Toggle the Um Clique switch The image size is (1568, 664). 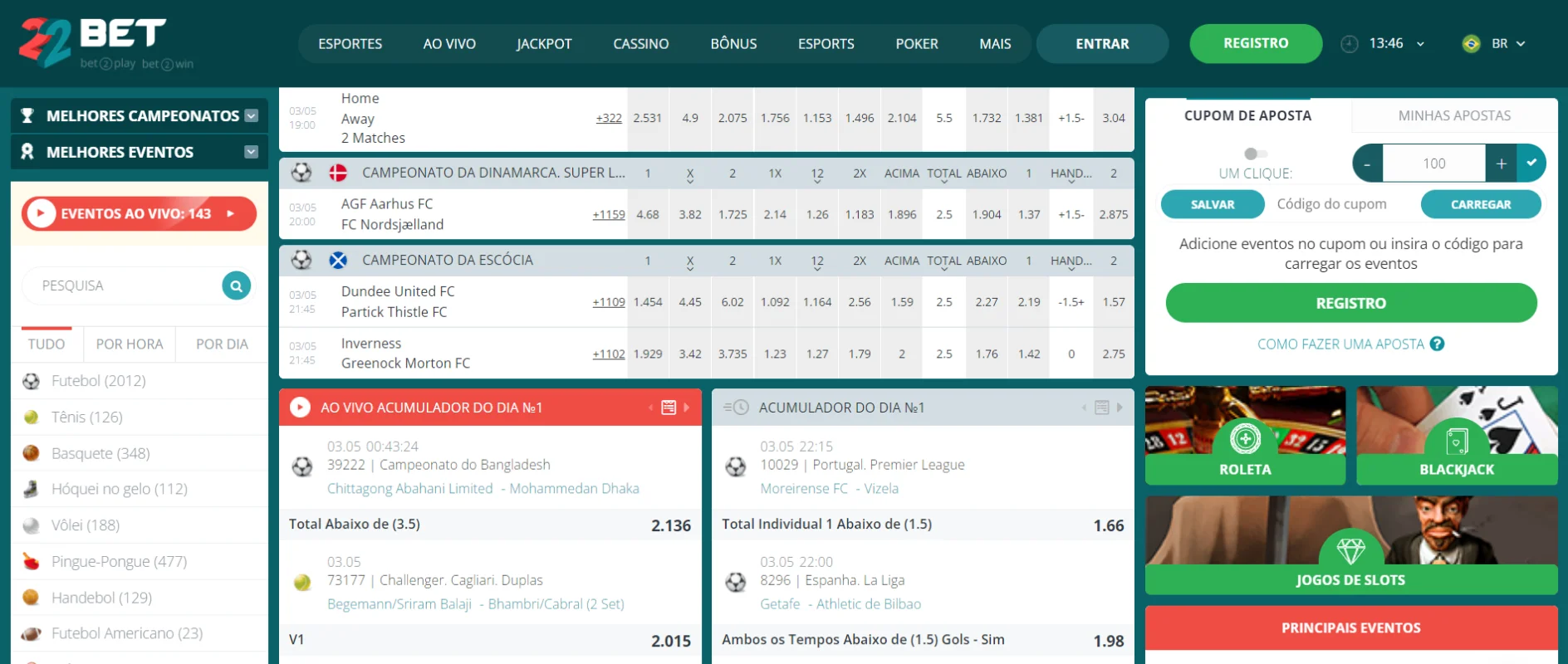point(1256,154)
